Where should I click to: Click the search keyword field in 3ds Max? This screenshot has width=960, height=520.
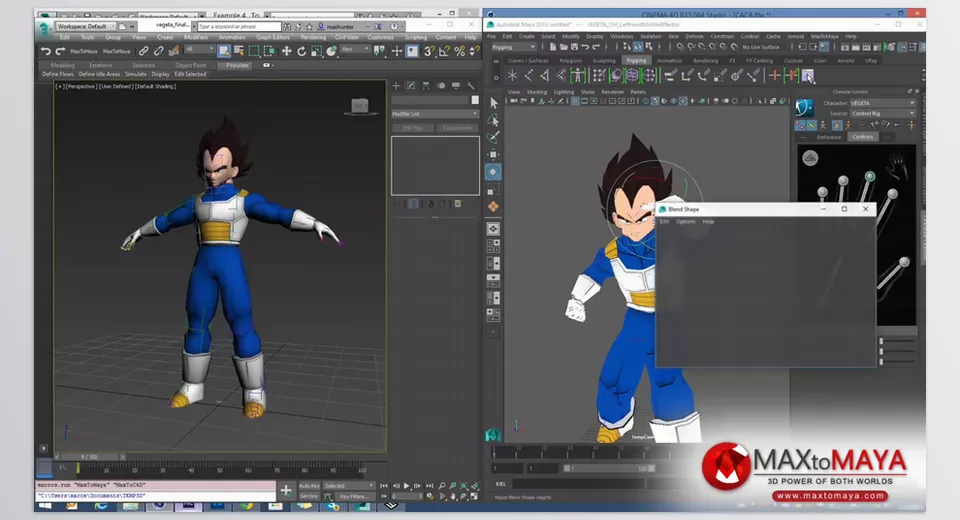tap(239, 26)
